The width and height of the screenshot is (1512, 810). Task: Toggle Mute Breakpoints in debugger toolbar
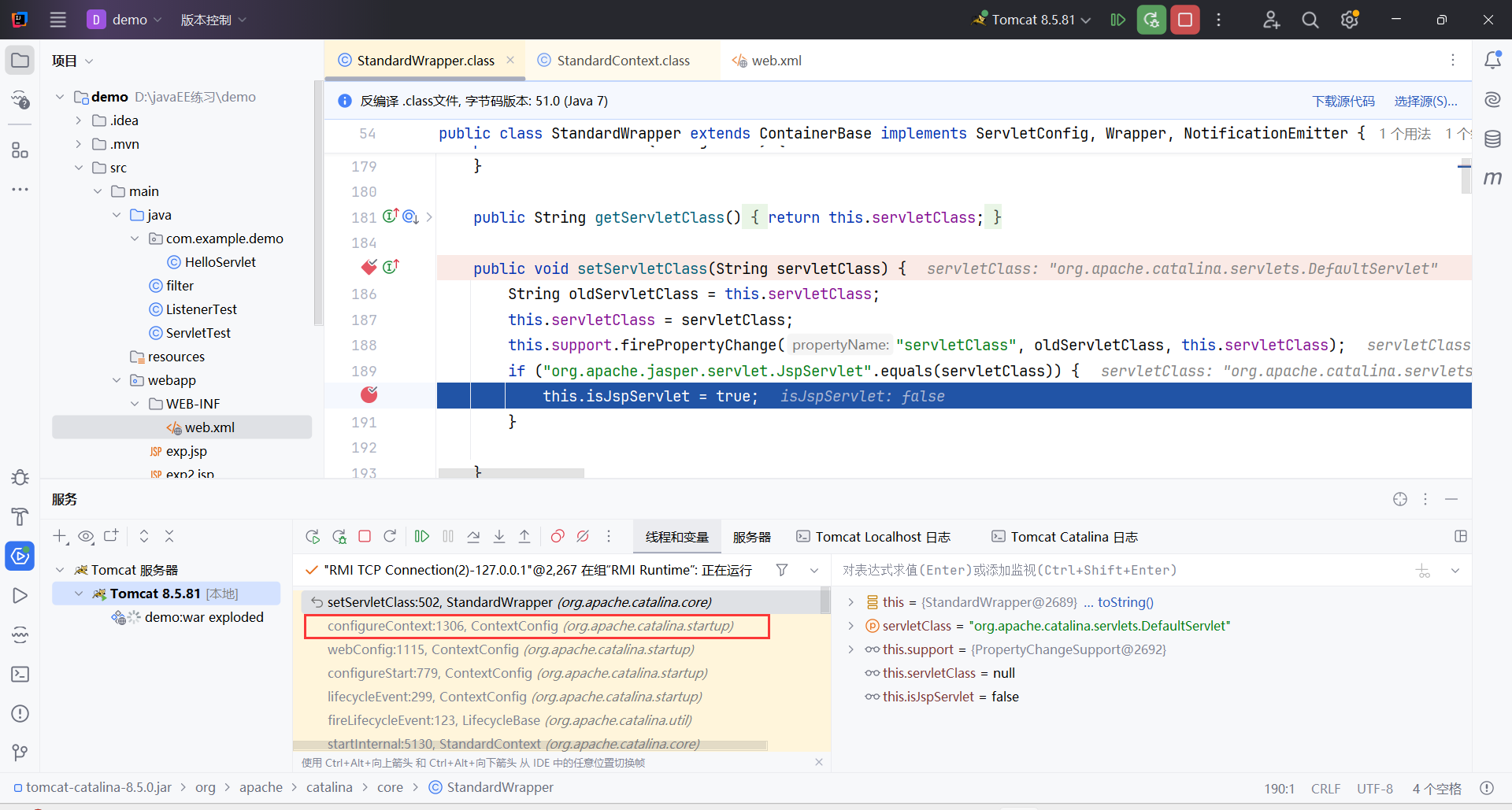click(x=583, y=537)
